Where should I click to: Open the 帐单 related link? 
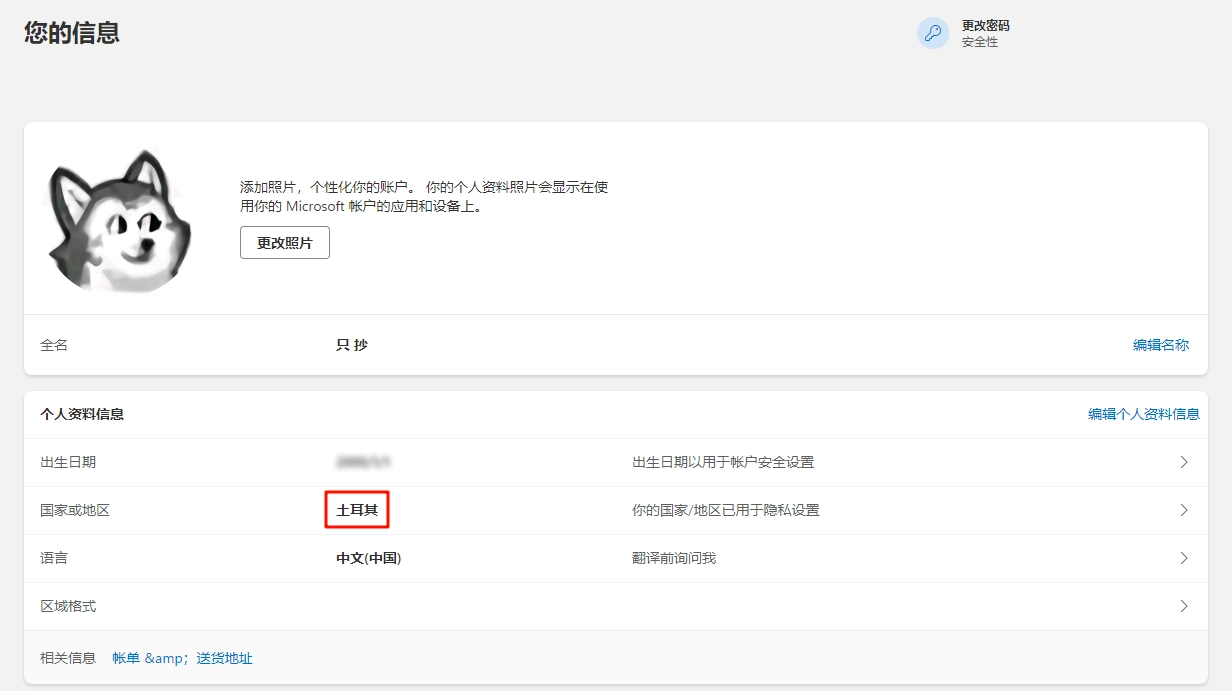[126, 658]
